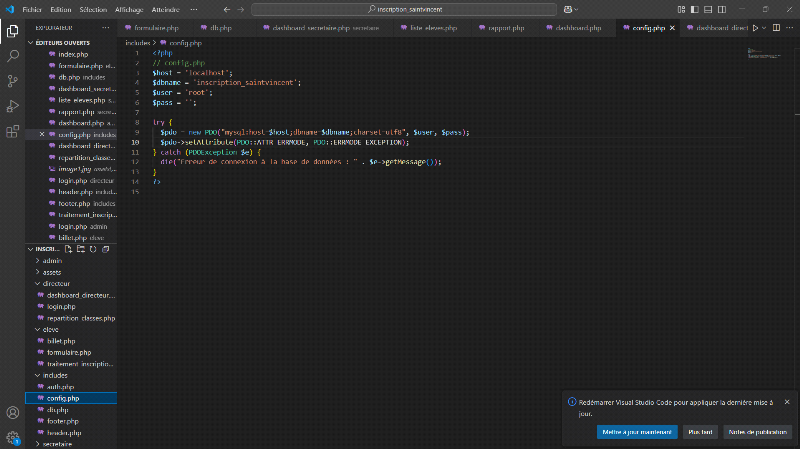The height and width of the screenshot is (449, 800).
Task: Open the Source Control view
Action: tap(13, 81)
